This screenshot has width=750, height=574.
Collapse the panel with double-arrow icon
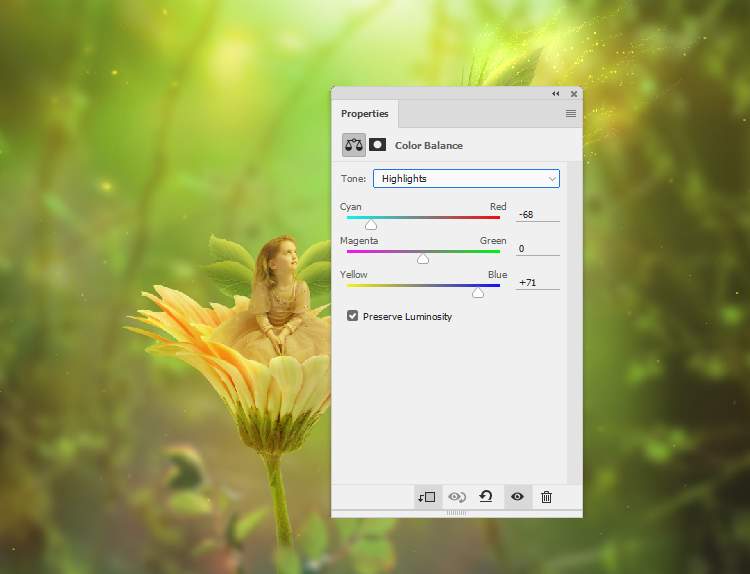[555, 94]
